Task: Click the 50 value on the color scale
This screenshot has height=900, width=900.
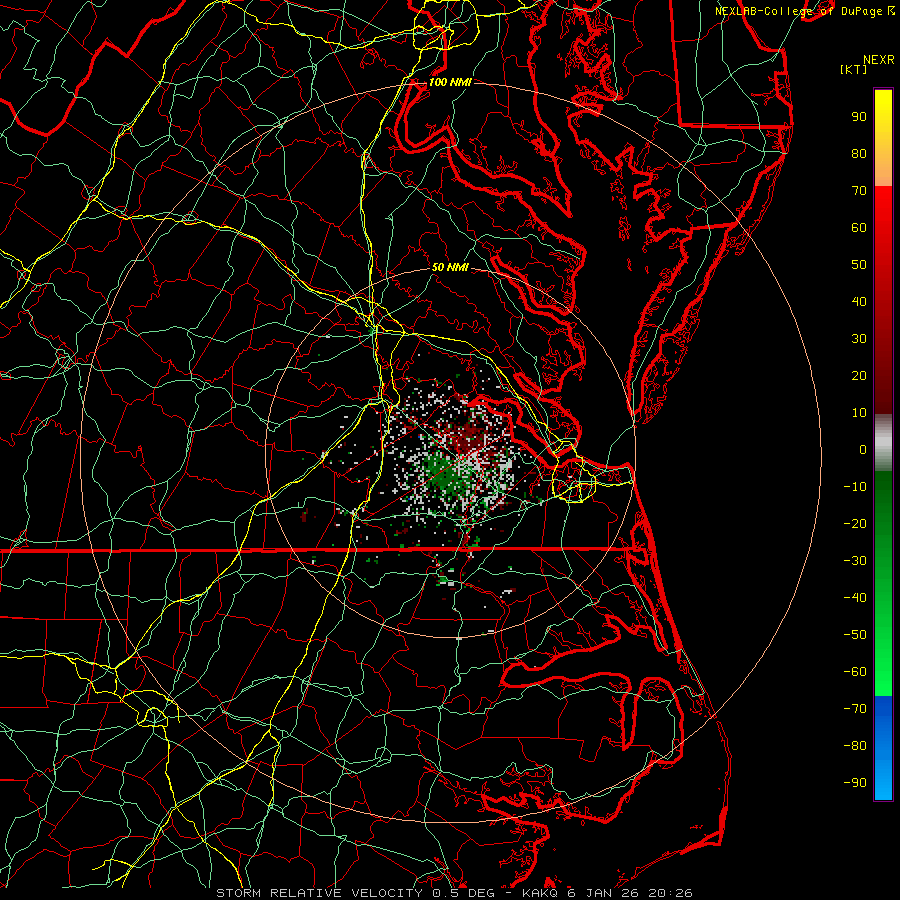Action: pyautogui.click(x=859, y=265)
